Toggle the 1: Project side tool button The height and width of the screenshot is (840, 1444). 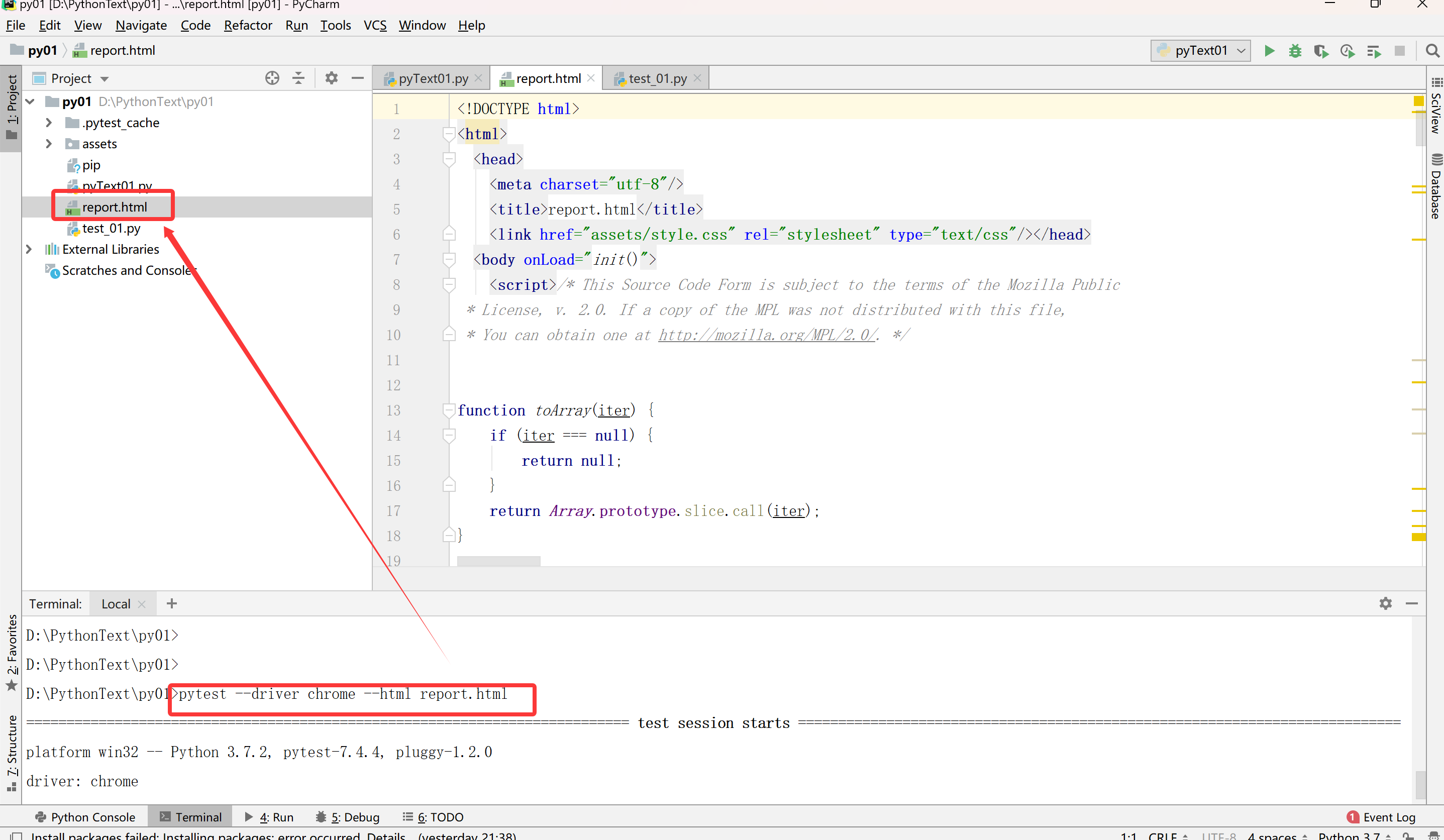coord(11,108)
